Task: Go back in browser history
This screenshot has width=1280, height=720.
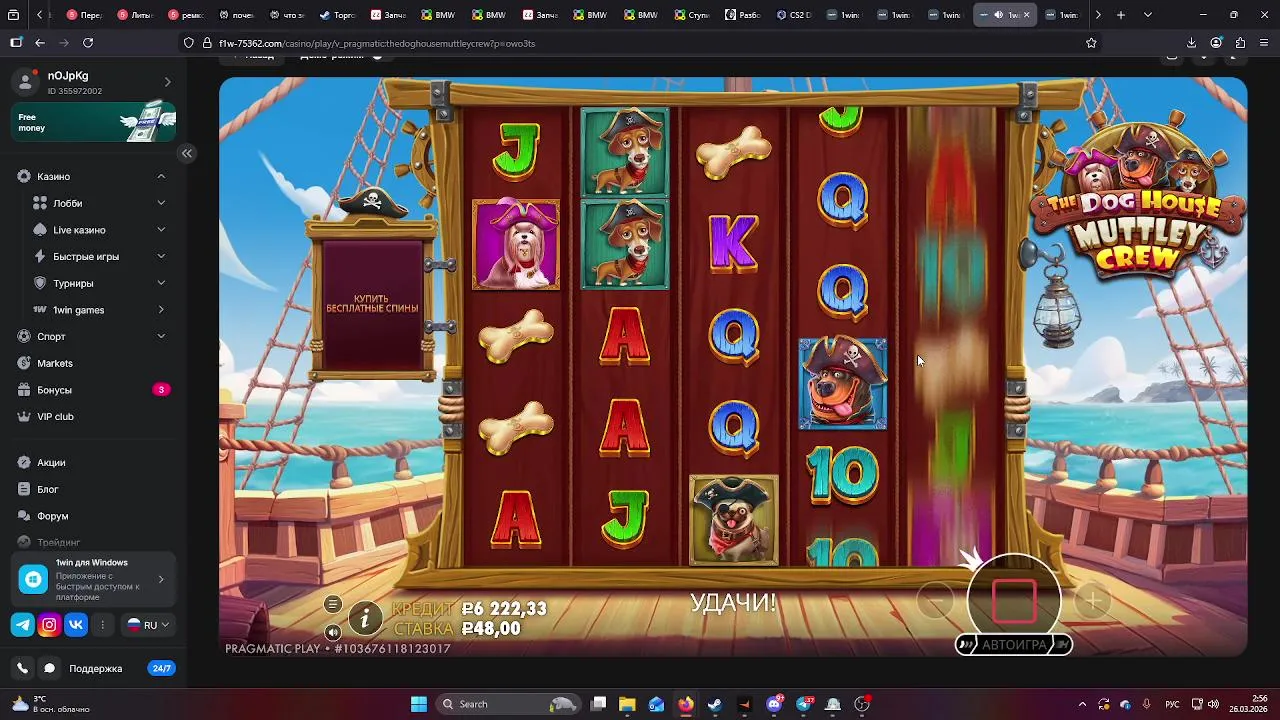Action: click(x=40, y=43)
